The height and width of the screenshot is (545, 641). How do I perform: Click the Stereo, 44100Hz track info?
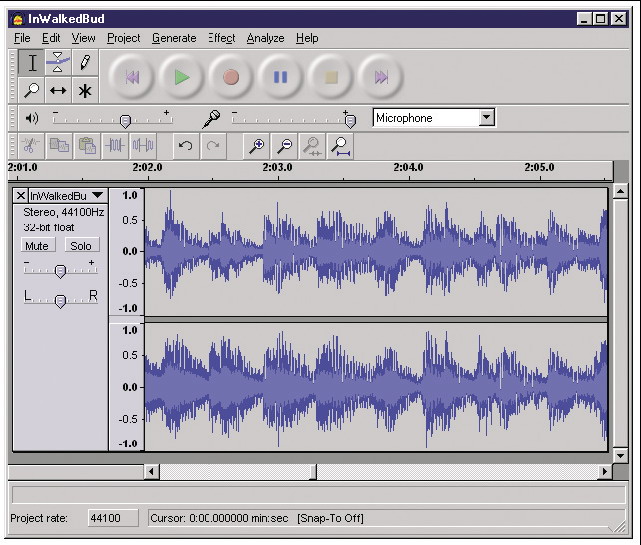tap(63, 212)
